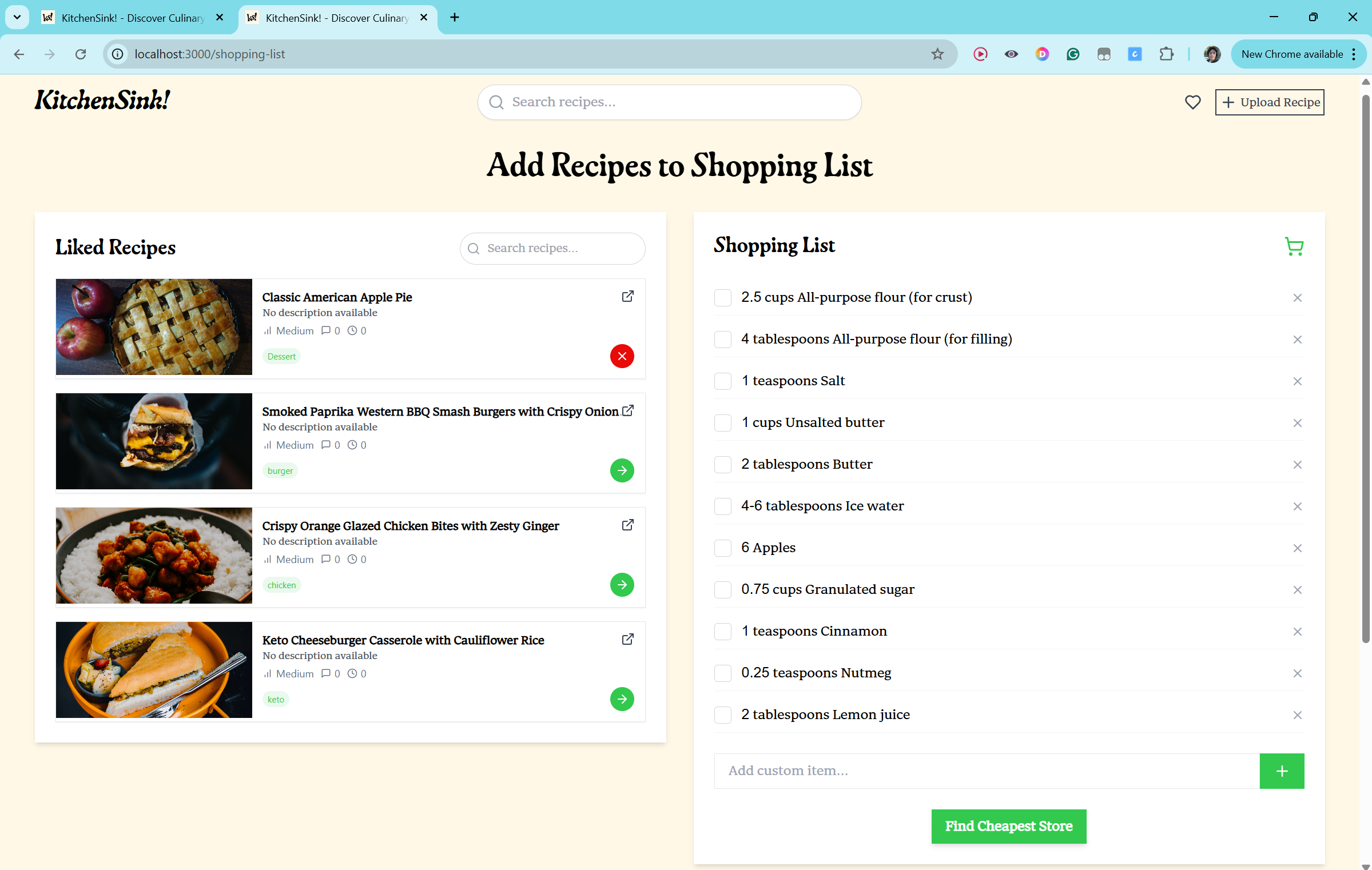The image size is (1372, 870).
Task: Check the 1 teaspoons Salt checkbox
Action: (x=723, y=381)
